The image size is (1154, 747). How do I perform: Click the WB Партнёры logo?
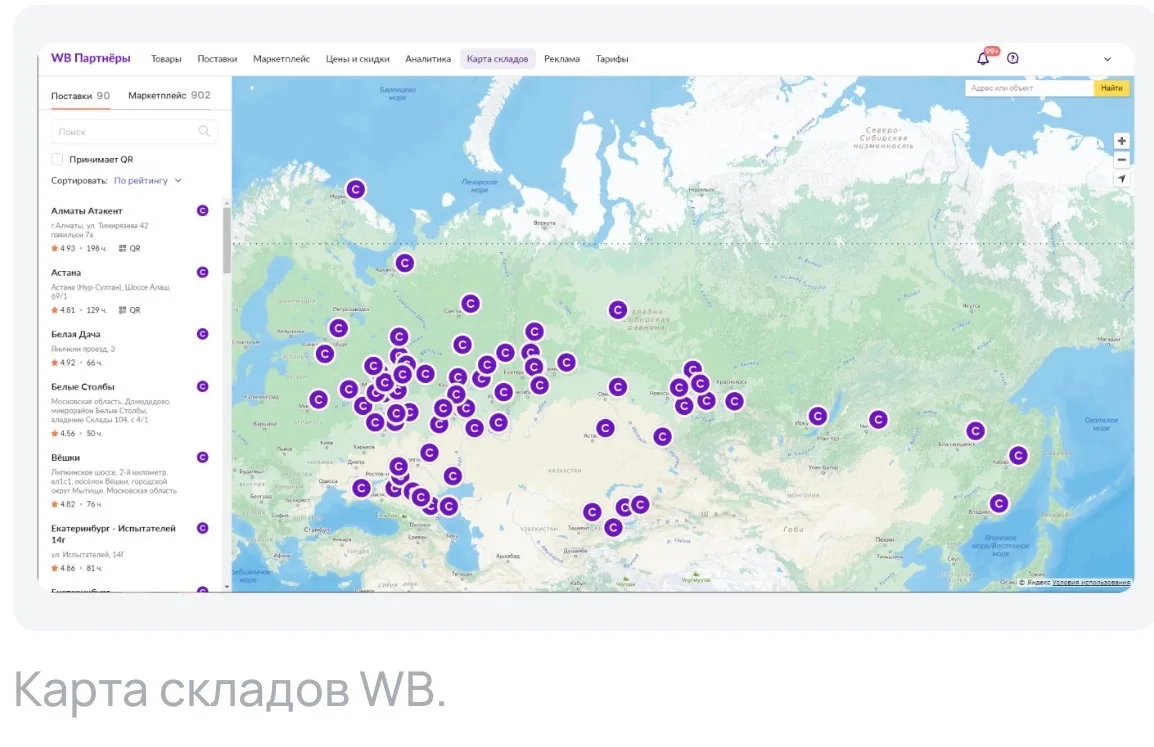click(x=91, y=58)
